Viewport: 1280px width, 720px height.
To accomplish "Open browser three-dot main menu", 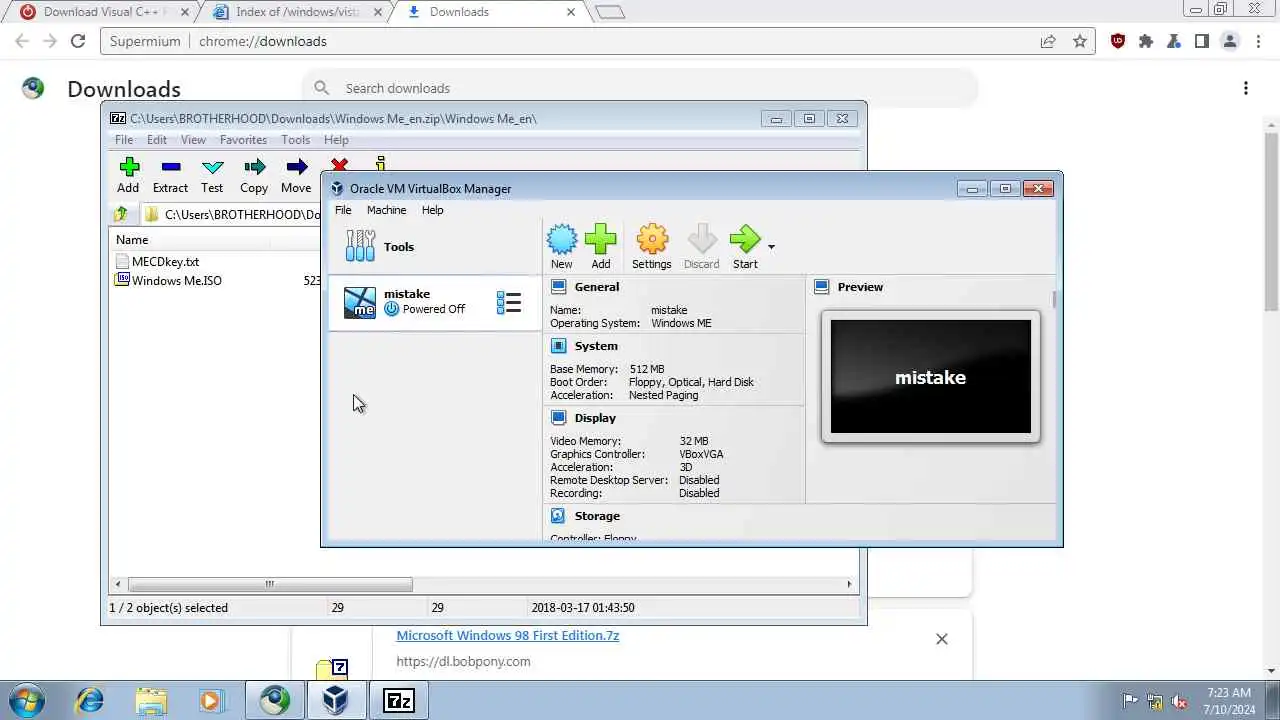I will coord(1258,41).
